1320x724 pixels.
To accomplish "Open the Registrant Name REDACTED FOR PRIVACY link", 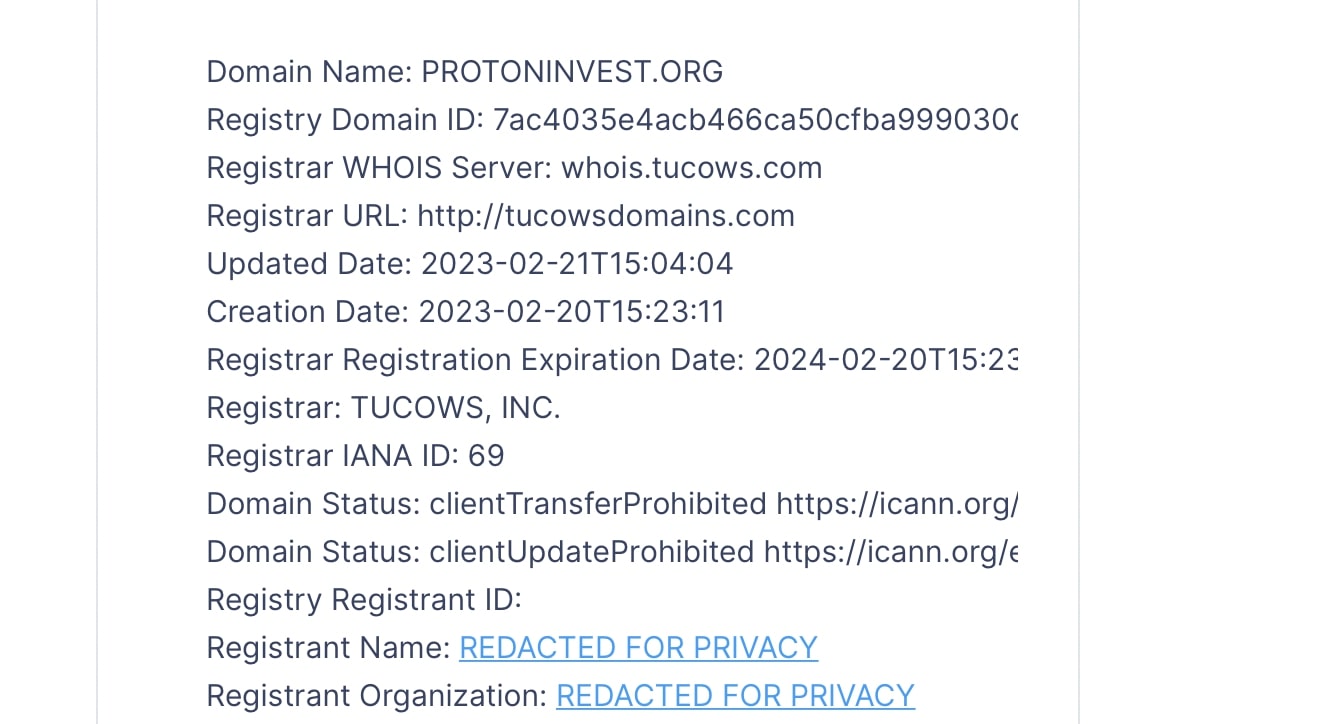I will (638, 648).
